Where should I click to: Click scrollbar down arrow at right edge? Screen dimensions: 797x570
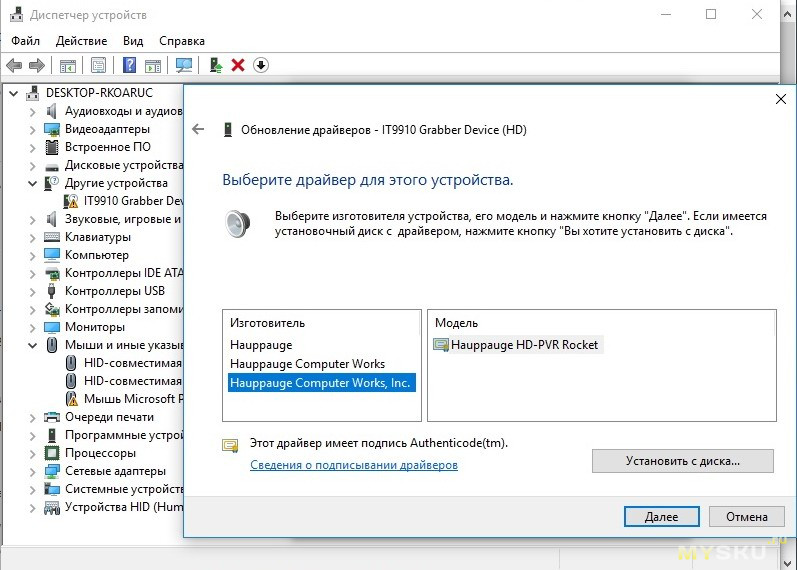coord(788,563)
